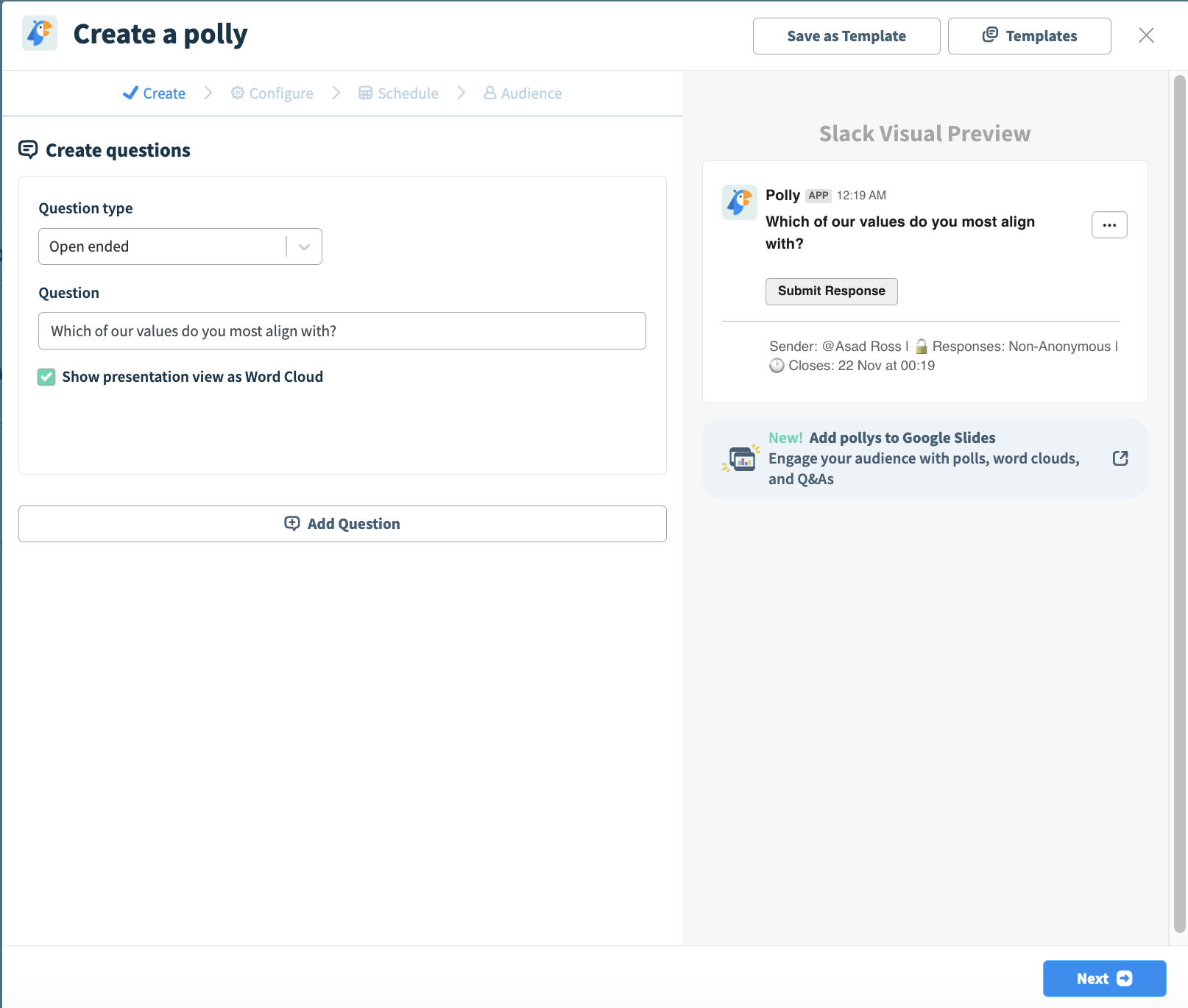1188x1008 pixels.
Task: Click inside the Question text field
Action: 342,331
